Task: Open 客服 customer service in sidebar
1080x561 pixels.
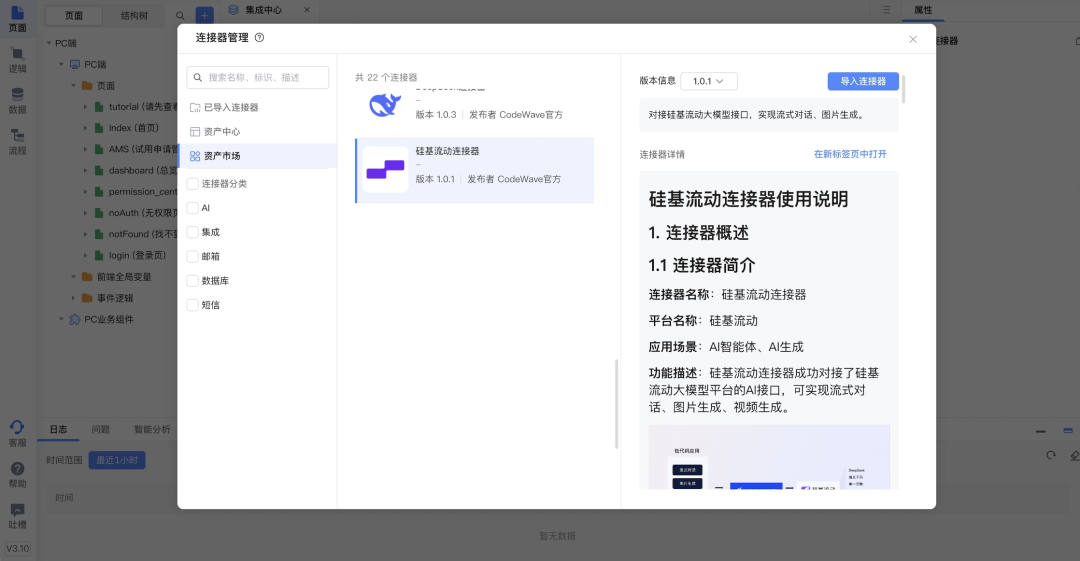Action: pos(17,434)
